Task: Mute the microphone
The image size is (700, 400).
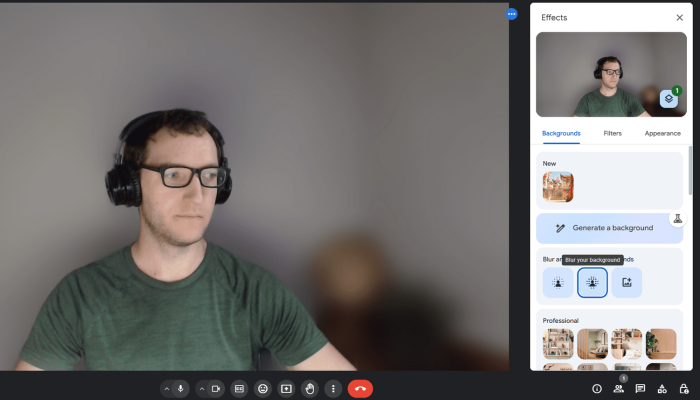Action: (x=181, y=388)
